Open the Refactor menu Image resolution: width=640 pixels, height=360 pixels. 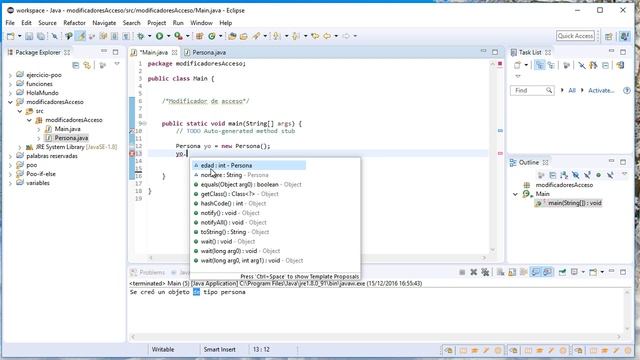pos(74,23)
